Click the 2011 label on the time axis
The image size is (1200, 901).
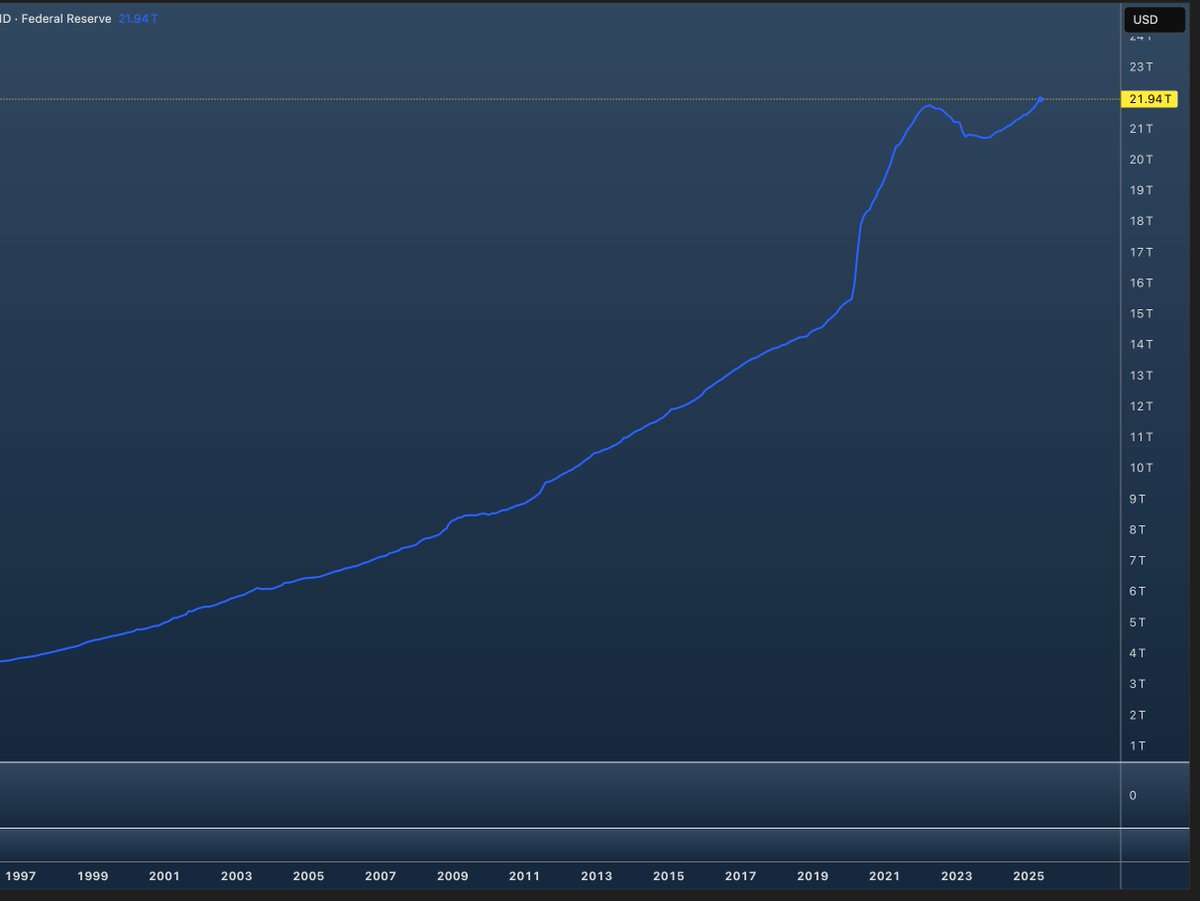tap(525, 876)
